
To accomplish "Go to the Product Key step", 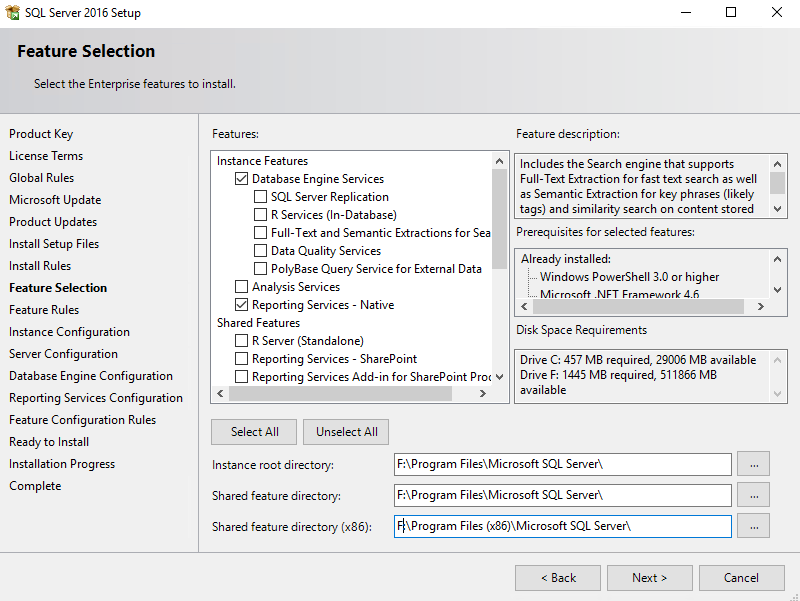I will tap(41, 134).
